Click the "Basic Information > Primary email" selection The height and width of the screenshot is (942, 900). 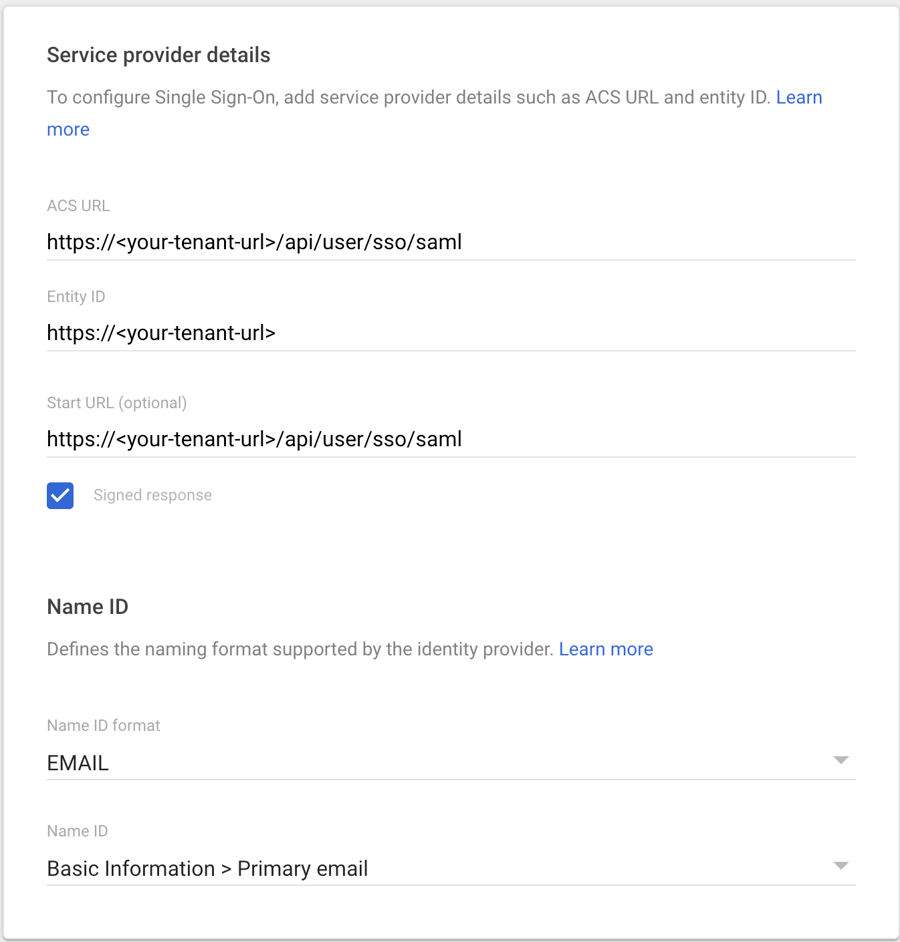coord(208,869)
